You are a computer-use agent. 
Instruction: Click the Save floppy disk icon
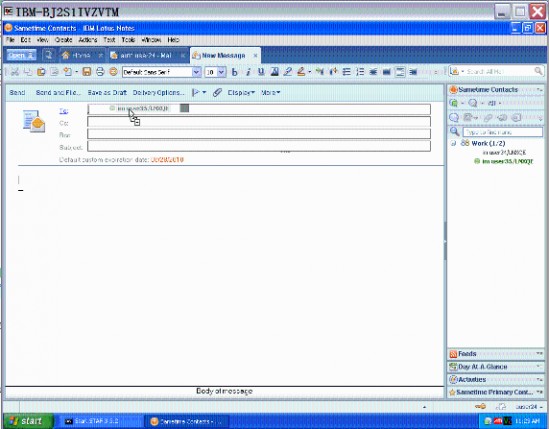point(86,72)
